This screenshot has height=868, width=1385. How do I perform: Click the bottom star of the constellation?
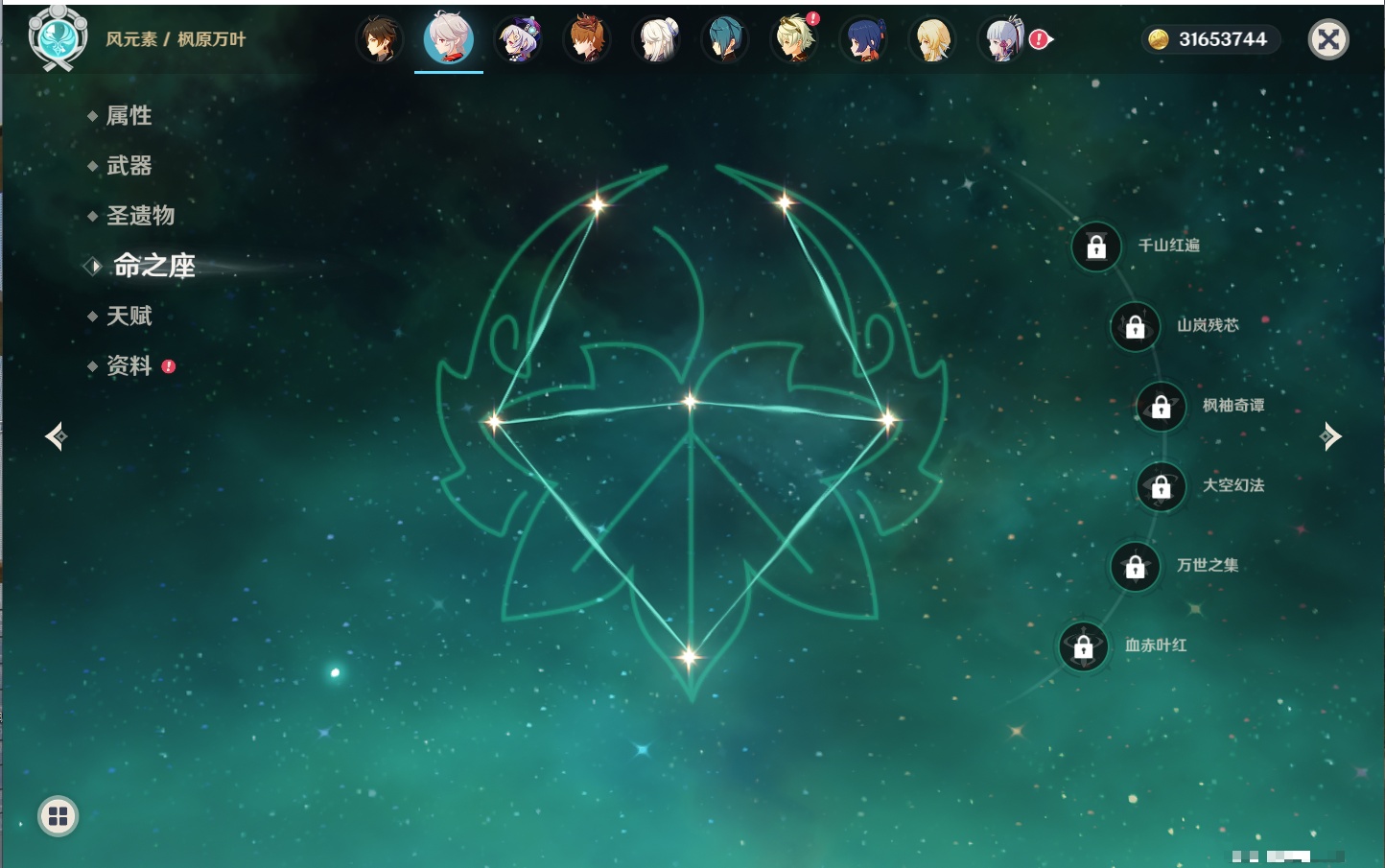[x=689, y=657]
